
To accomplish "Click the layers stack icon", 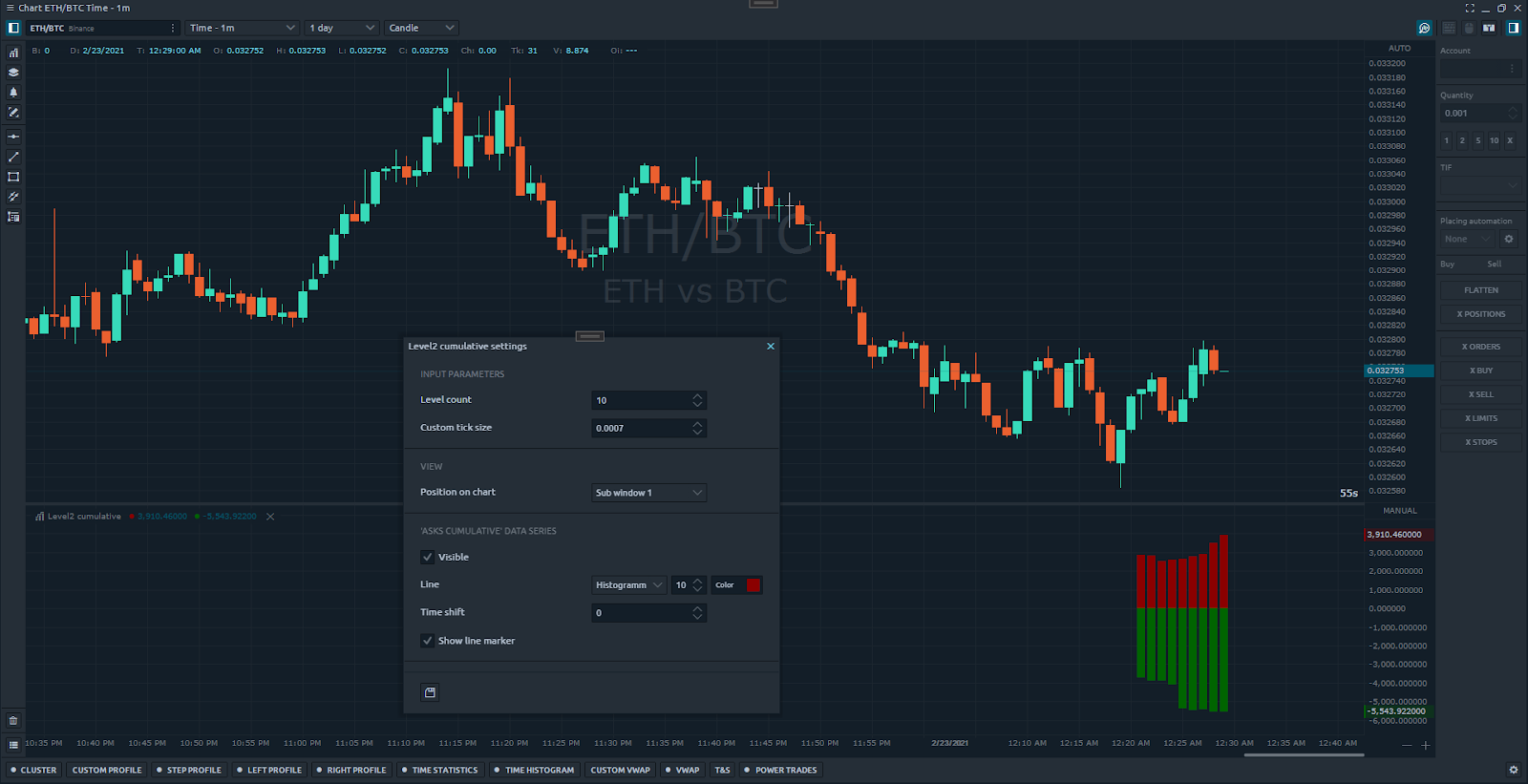I will click(13, 73).
